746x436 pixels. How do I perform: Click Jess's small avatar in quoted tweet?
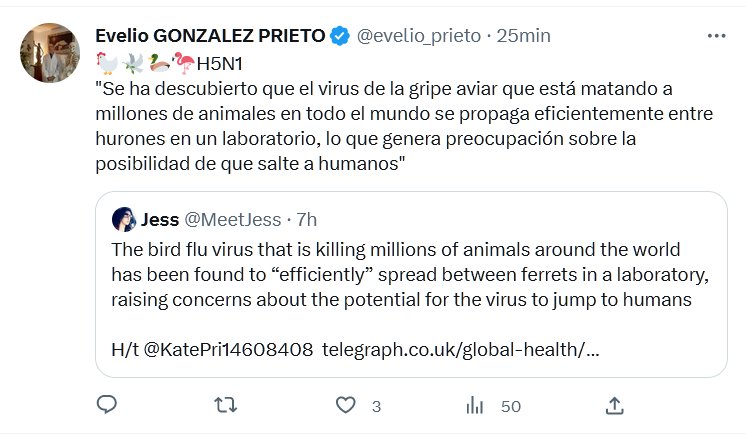pos(124,219)
